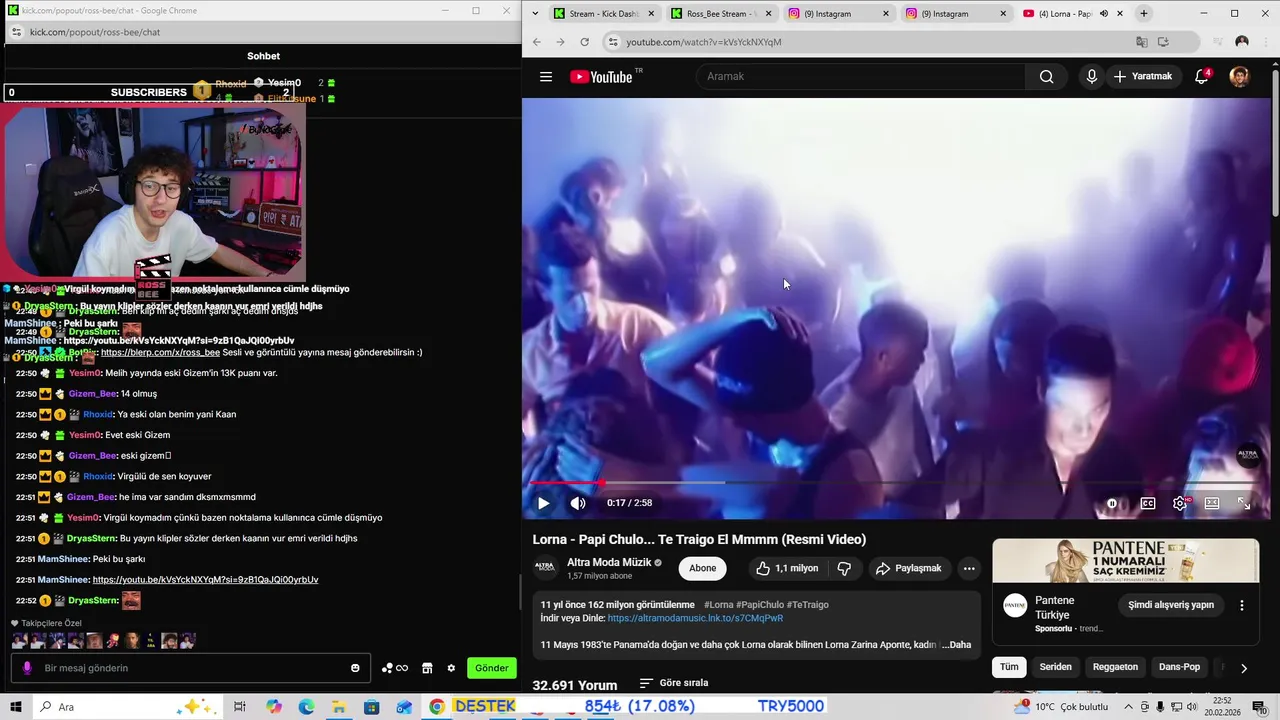
Task: Reload the YouTube page
Action: pos(584,42)
